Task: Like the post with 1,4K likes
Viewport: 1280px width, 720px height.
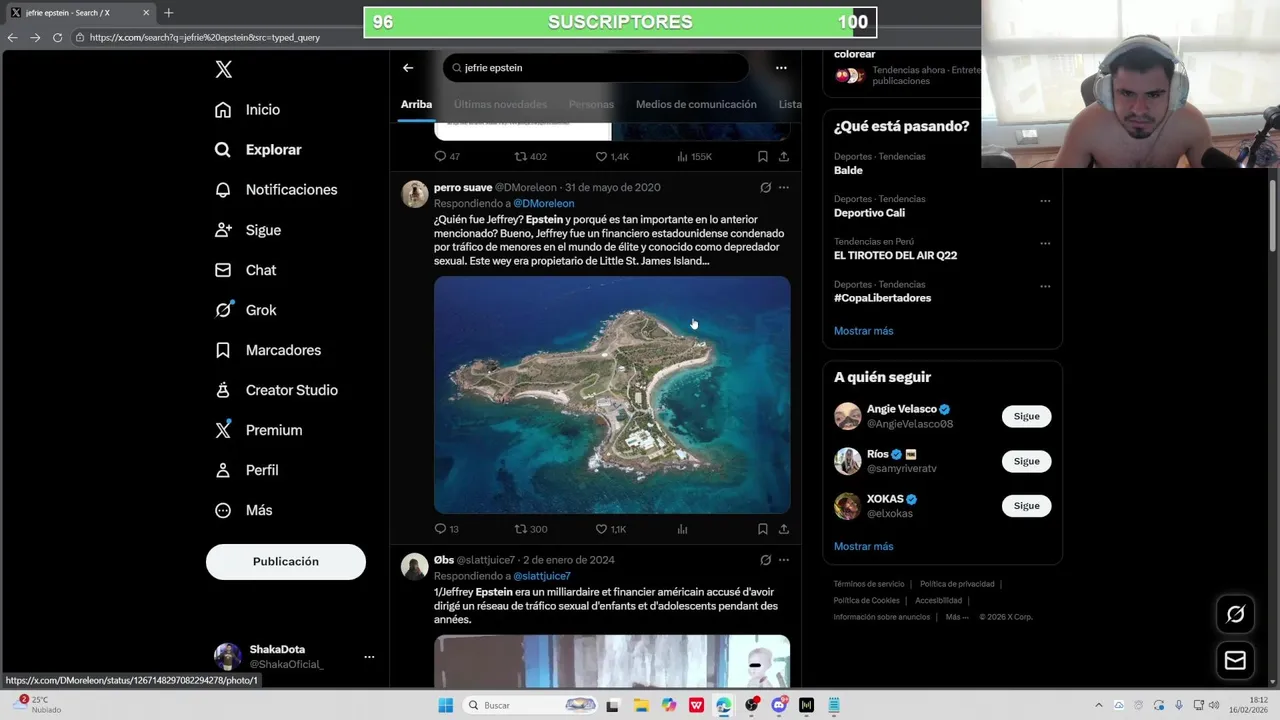Action: pyautogui.click(x=601, y=157)
